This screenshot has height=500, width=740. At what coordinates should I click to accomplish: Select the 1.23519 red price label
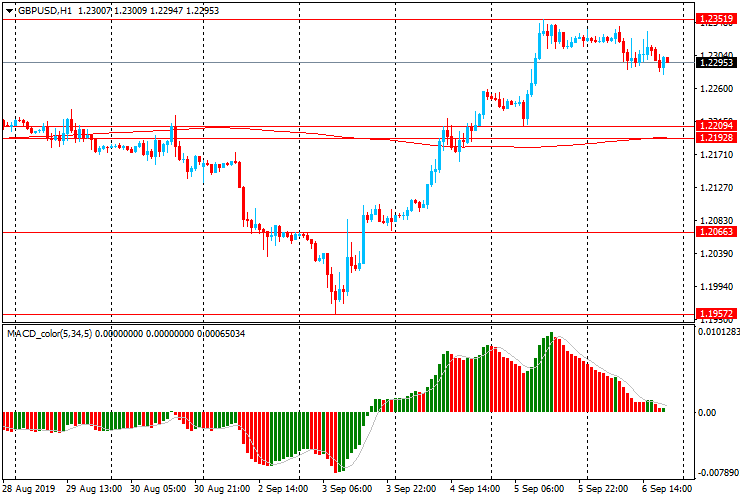pyautogui.click(x=716, y=19)
